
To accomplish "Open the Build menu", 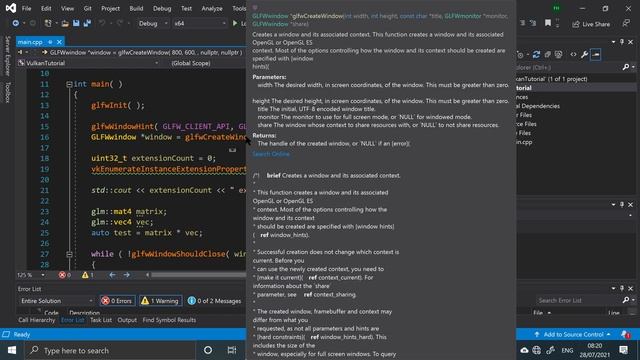I will click(x=136, y=8).
